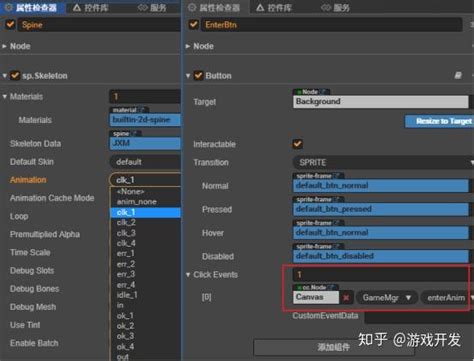474x361 pixels.
Task: Select clk_3 animation option
Action: click(146, 233)
